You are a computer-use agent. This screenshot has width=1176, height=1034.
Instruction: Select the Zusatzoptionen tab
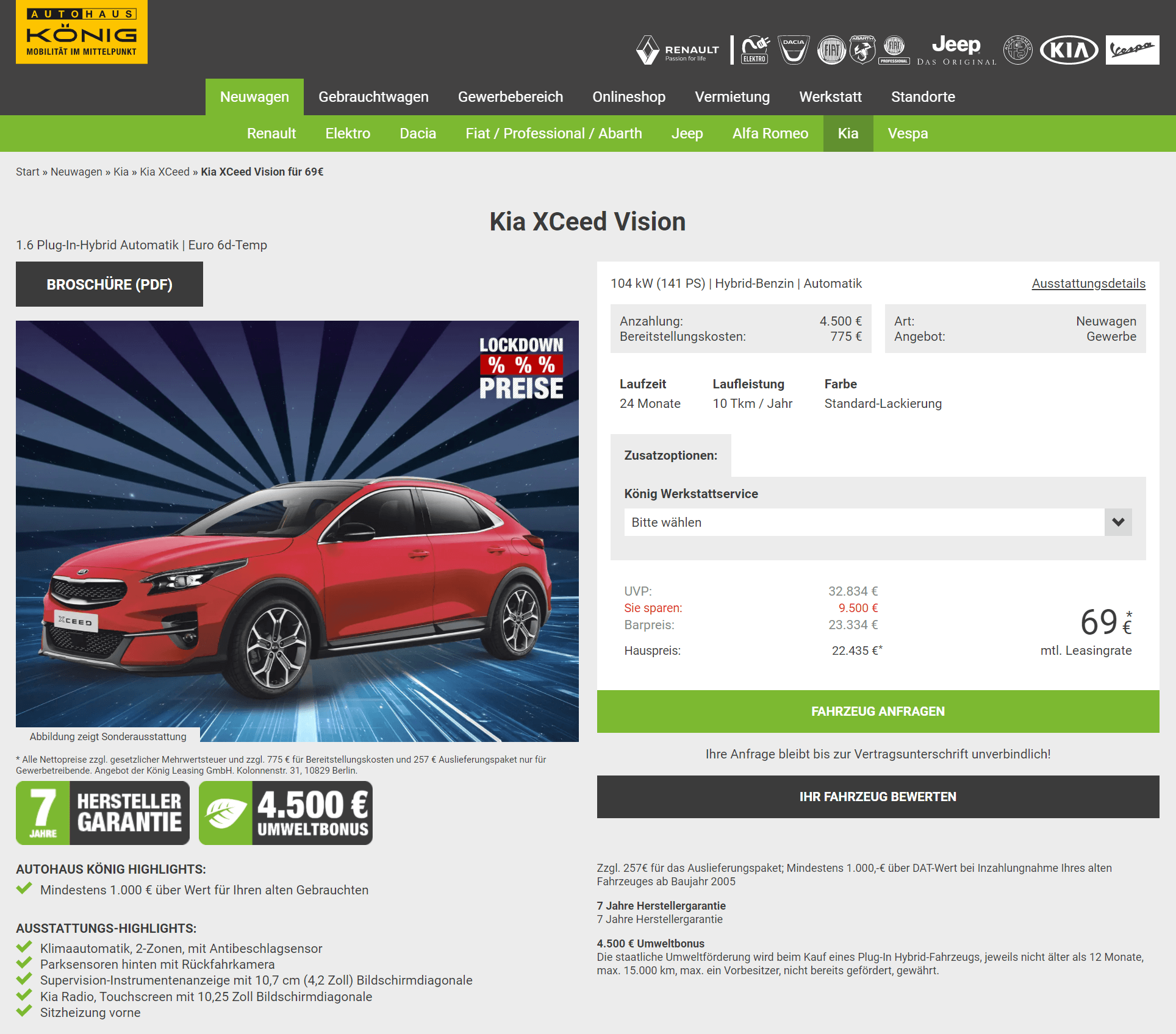[670, 455]
